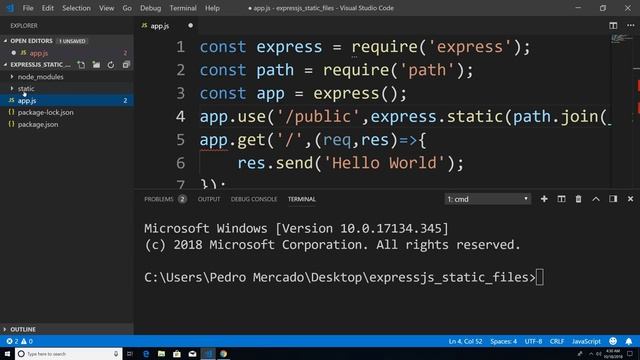The image size is (640, 360).
Task: Open editor More Actions ellipsis
Action: pos(631,25)
